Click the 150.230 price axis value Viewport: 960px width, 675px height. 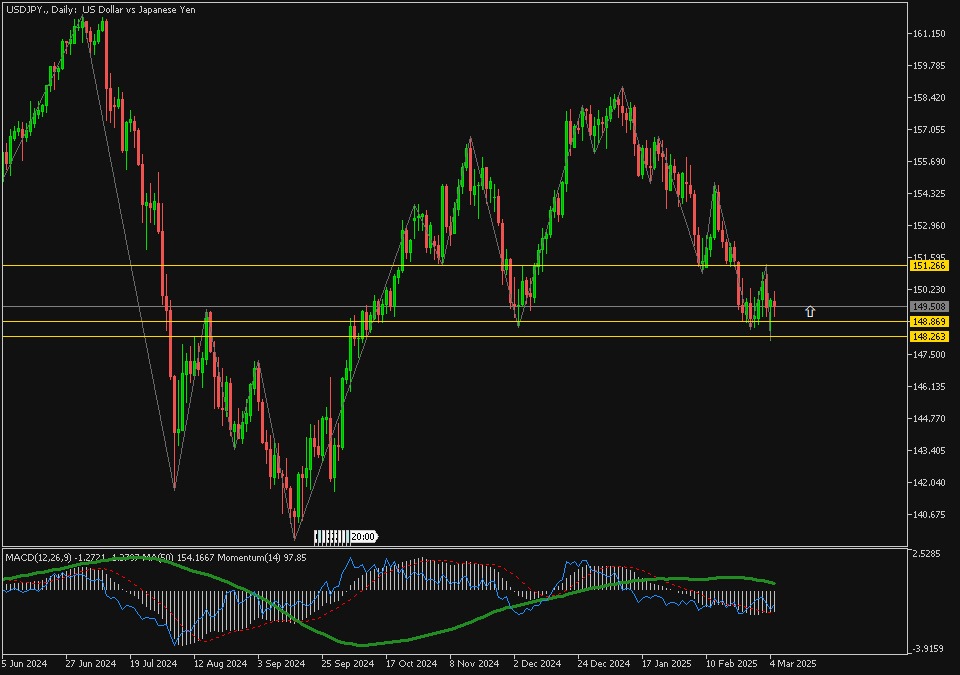coord(929,290)
